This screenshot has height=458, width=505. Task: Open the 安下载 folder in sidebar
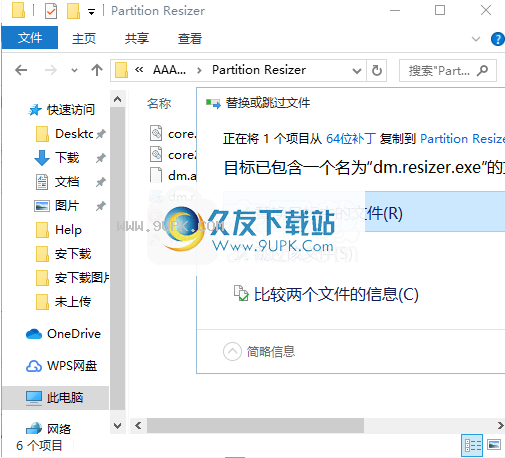63,254
